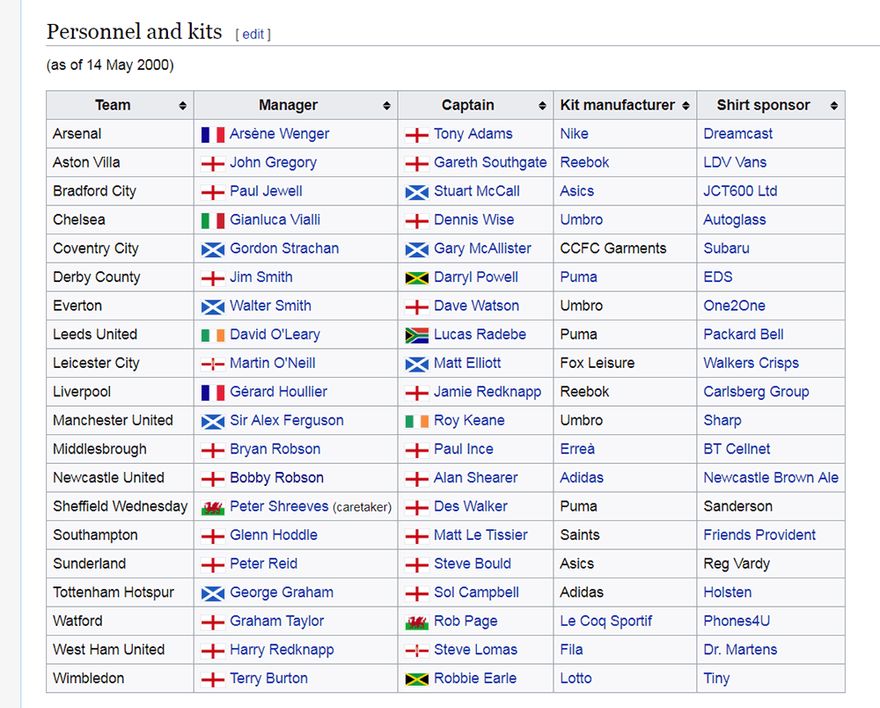Viewport: 880px width, 708px height.
Task: Click the Scottish flag beside Sir Alex Ferguson
Action: [x=212, y=421]
